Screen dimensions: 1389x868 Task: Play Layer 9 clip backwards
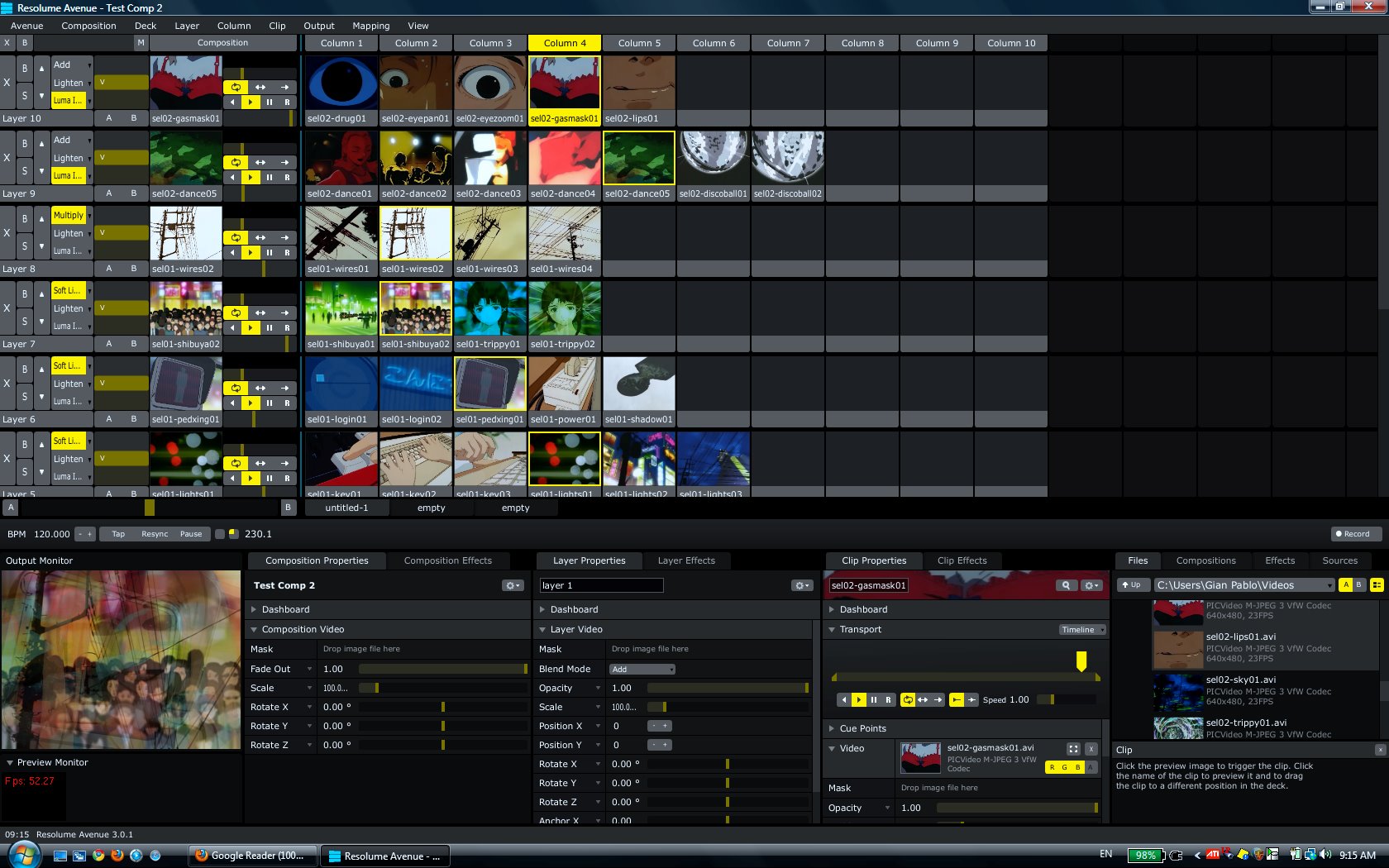point(232,178)
